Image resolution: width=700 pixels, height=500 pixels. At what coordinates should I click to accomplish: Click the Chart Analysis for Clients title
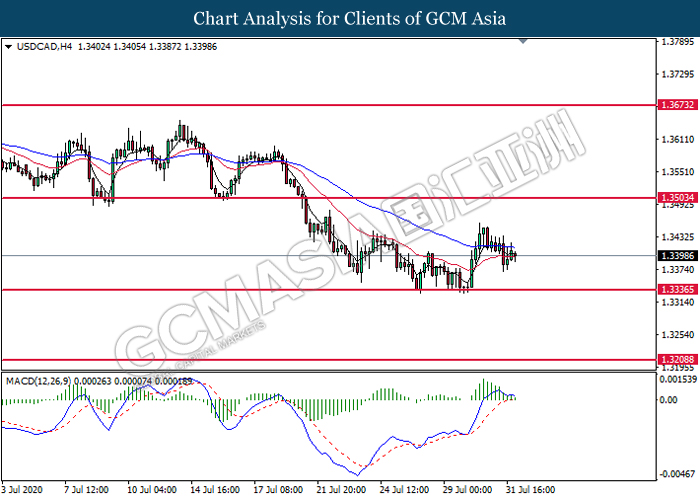[x=350, y=19]
